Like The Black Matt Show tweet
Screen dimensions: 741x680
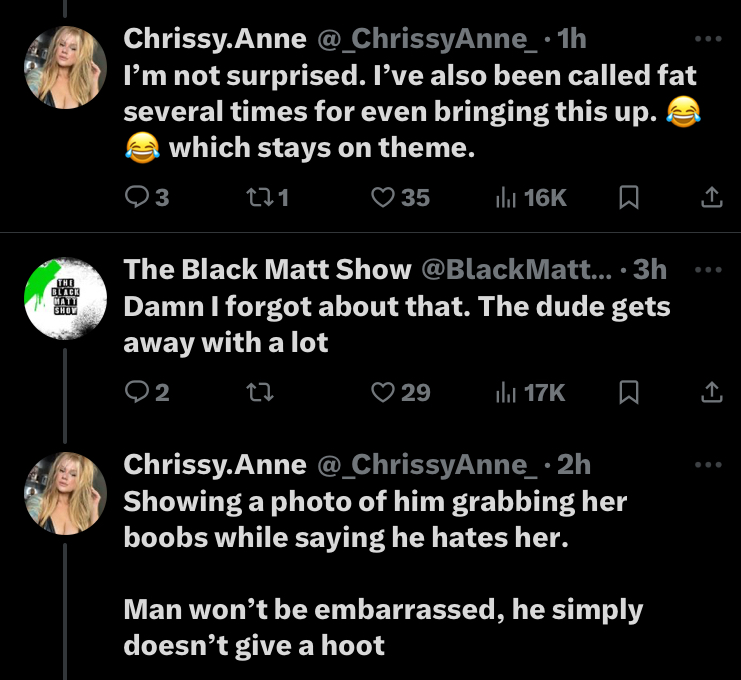pyautogui.click(x=383, y=393)
